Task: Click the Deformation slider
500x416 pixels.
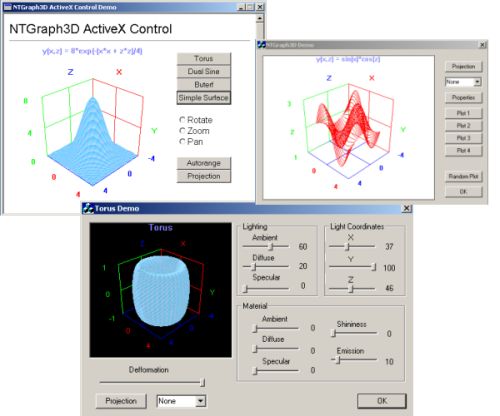Action: 152,382
